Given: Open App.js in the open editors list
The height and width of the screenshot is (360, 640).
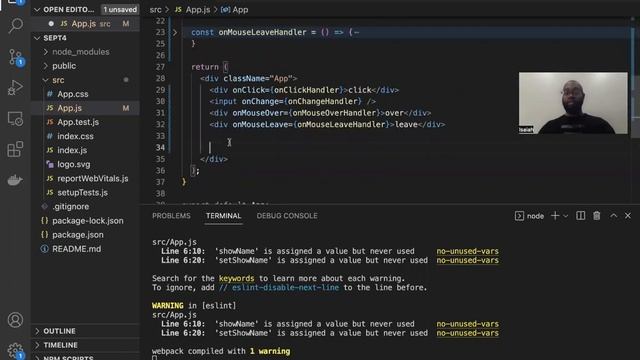Looking at the screenshot, I should 86,24.
